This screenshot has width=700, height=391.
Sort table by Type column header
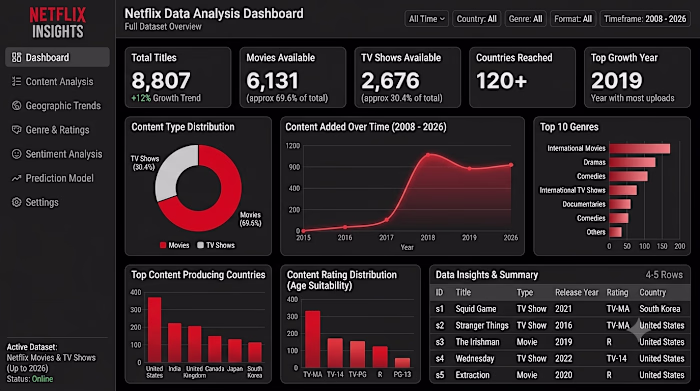point(525,292)
